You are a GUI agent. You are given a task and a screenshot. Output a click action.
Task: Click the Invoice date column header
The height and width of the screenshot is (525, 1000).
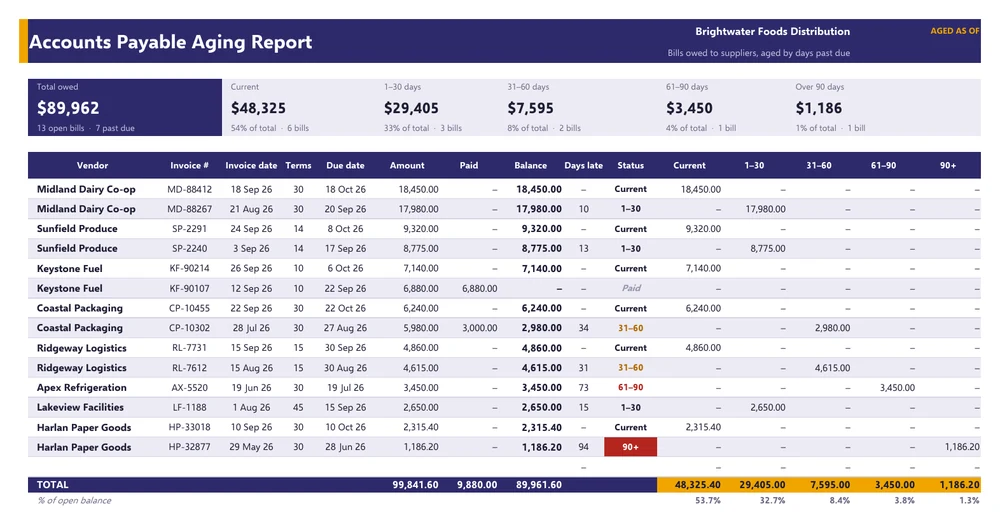(x=251, y=165)
